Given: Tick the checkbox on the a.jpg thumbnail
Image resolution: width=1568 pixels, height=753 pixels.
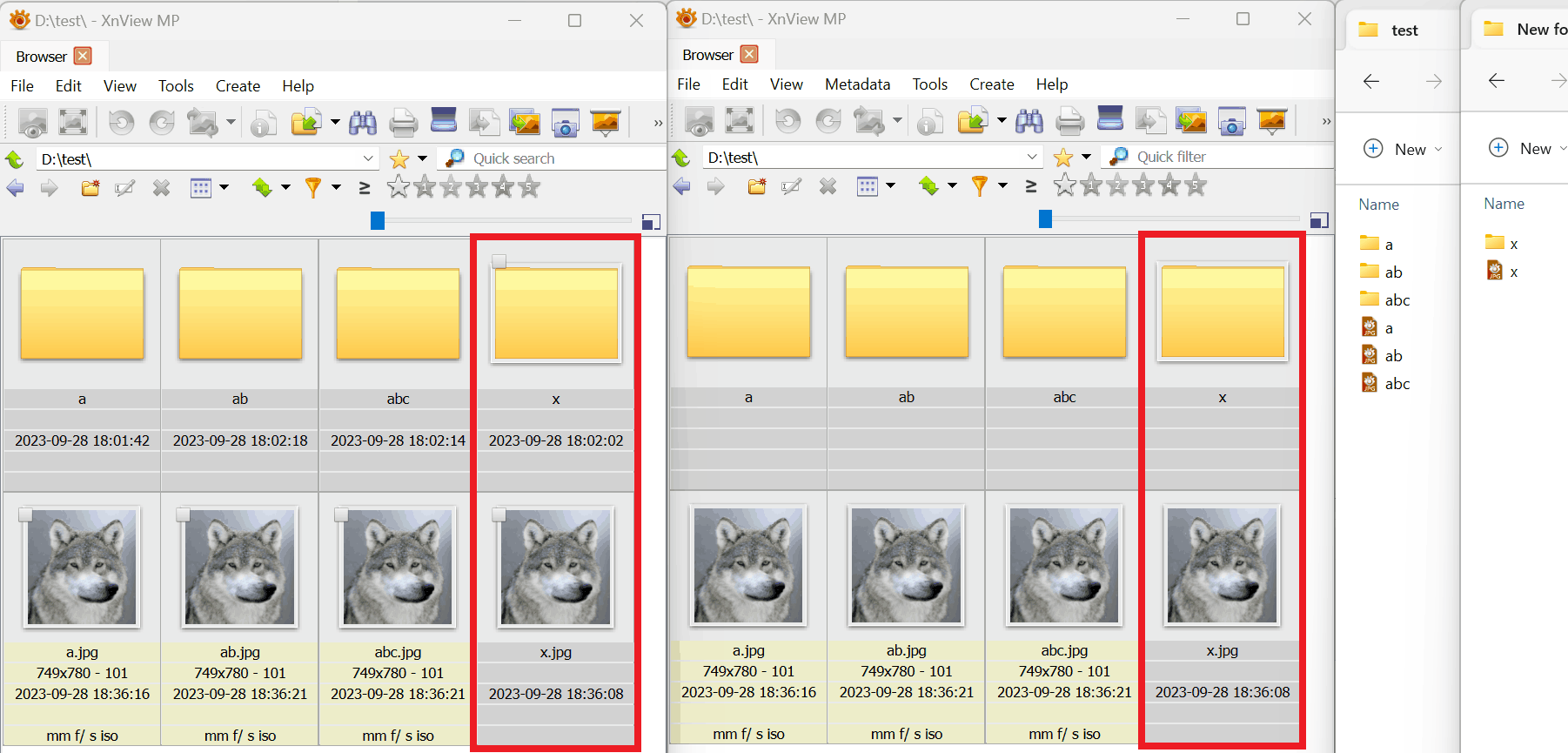Looking at the screenshot, I should (x=25, y=514).
